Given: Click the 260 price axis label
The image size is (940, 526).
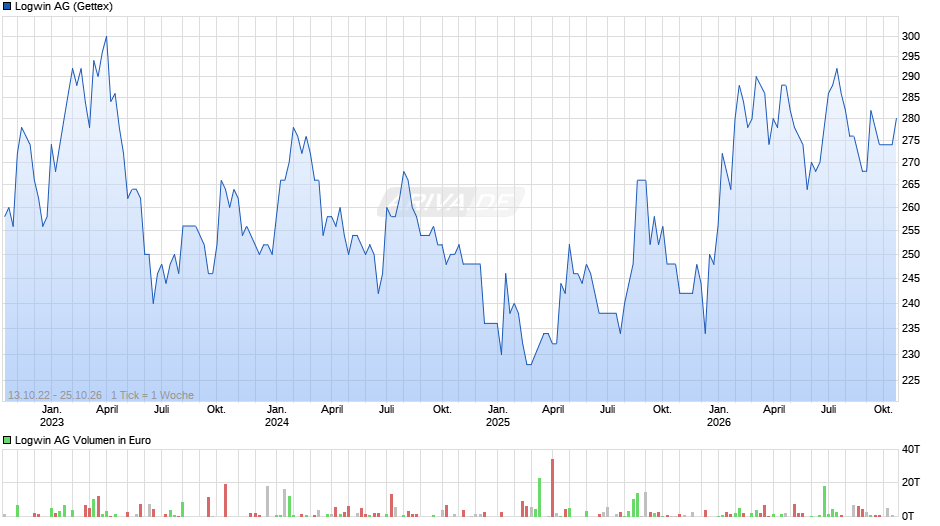Looking at the screenshot, I should (x=911, y=207).
